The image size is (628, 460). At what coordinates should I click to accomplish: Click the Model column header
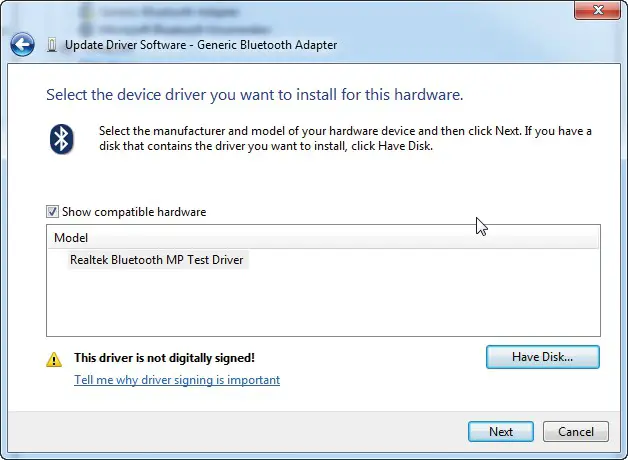tap(323, 238)
